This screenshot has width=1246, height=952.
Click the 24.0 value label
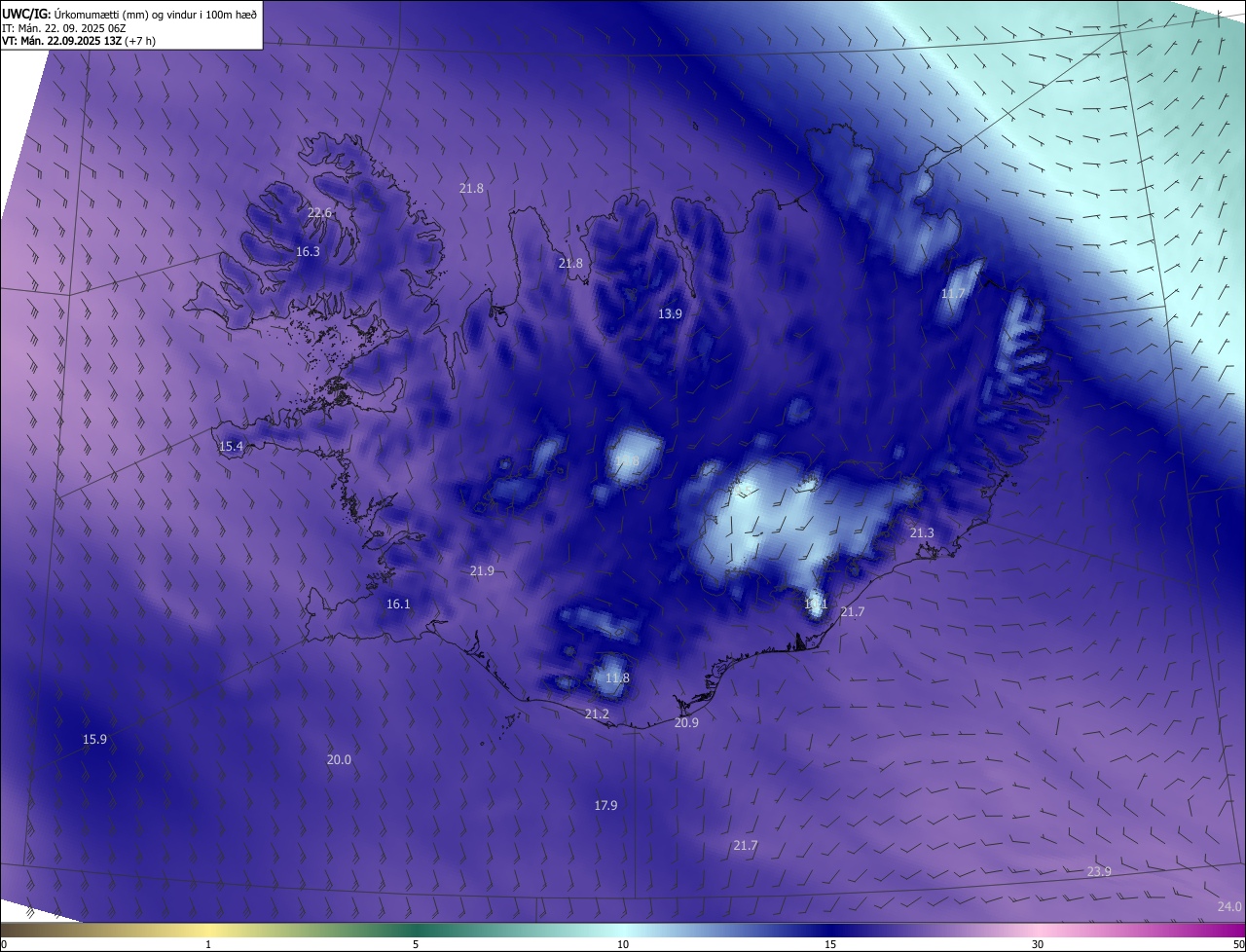click(1229, 906)
